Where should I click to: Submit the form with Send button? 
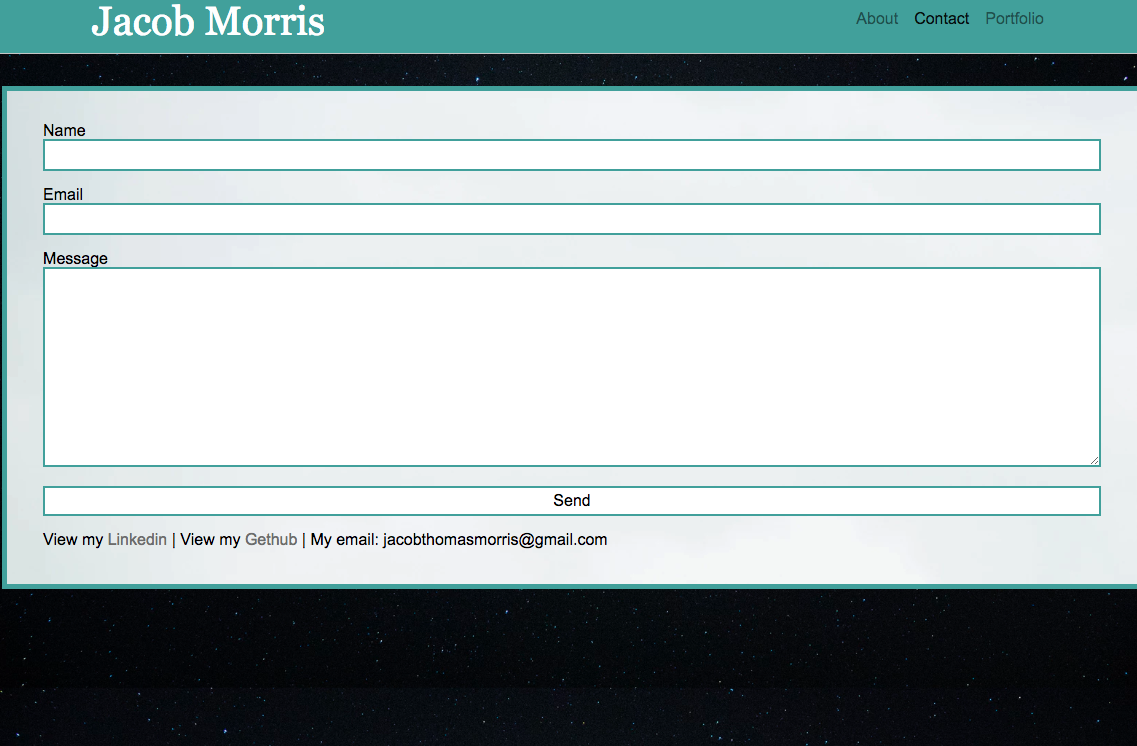(571, 501)
